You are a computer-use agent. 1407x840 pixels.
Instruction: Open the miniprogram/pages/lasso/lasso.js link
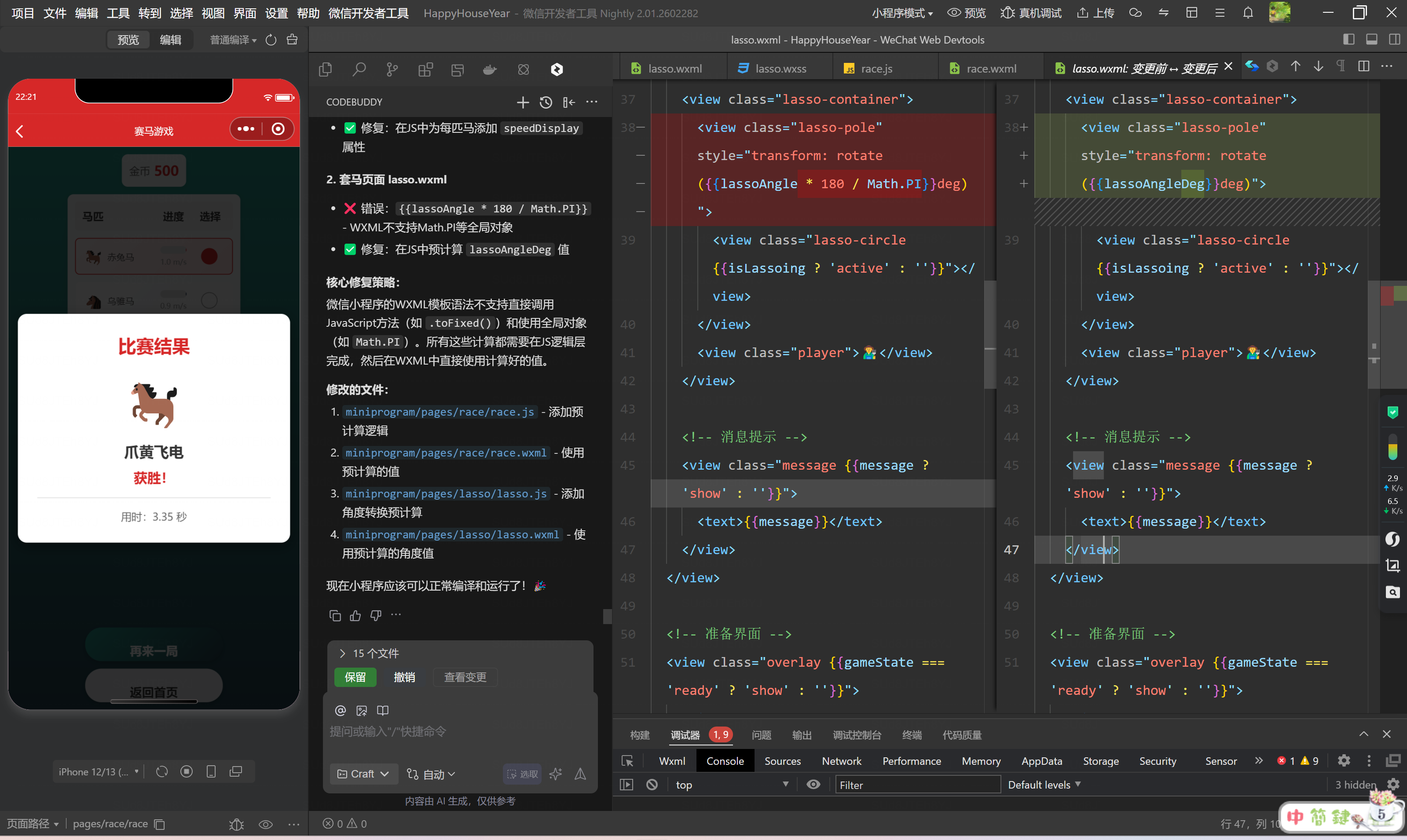[x=446, y=493]
